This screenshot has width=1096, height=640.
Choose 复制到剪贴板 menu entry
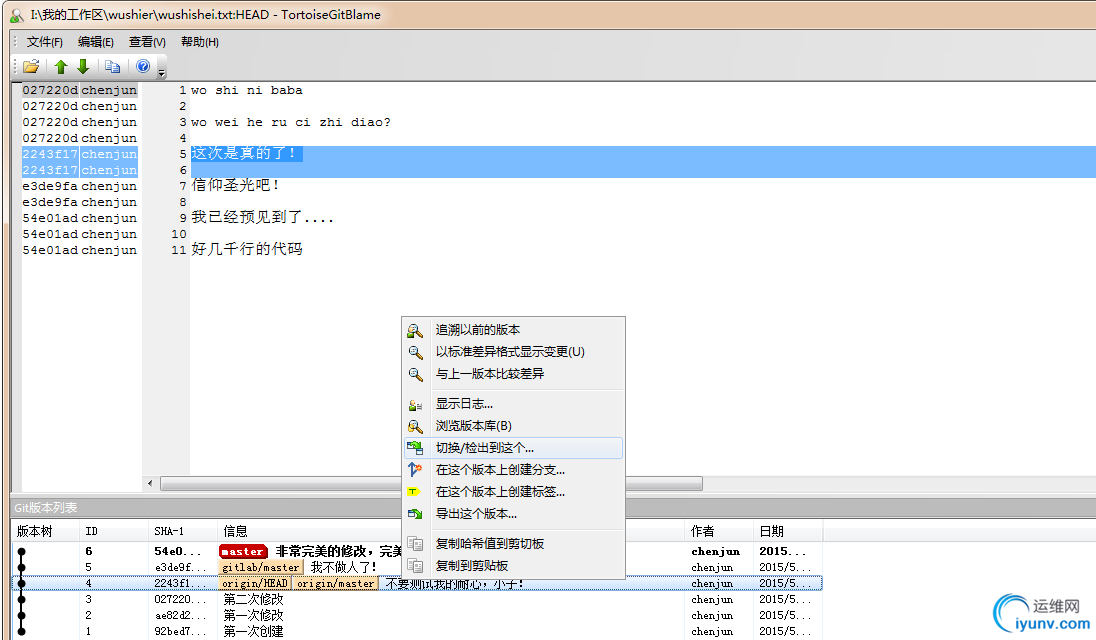coord(514,565)
